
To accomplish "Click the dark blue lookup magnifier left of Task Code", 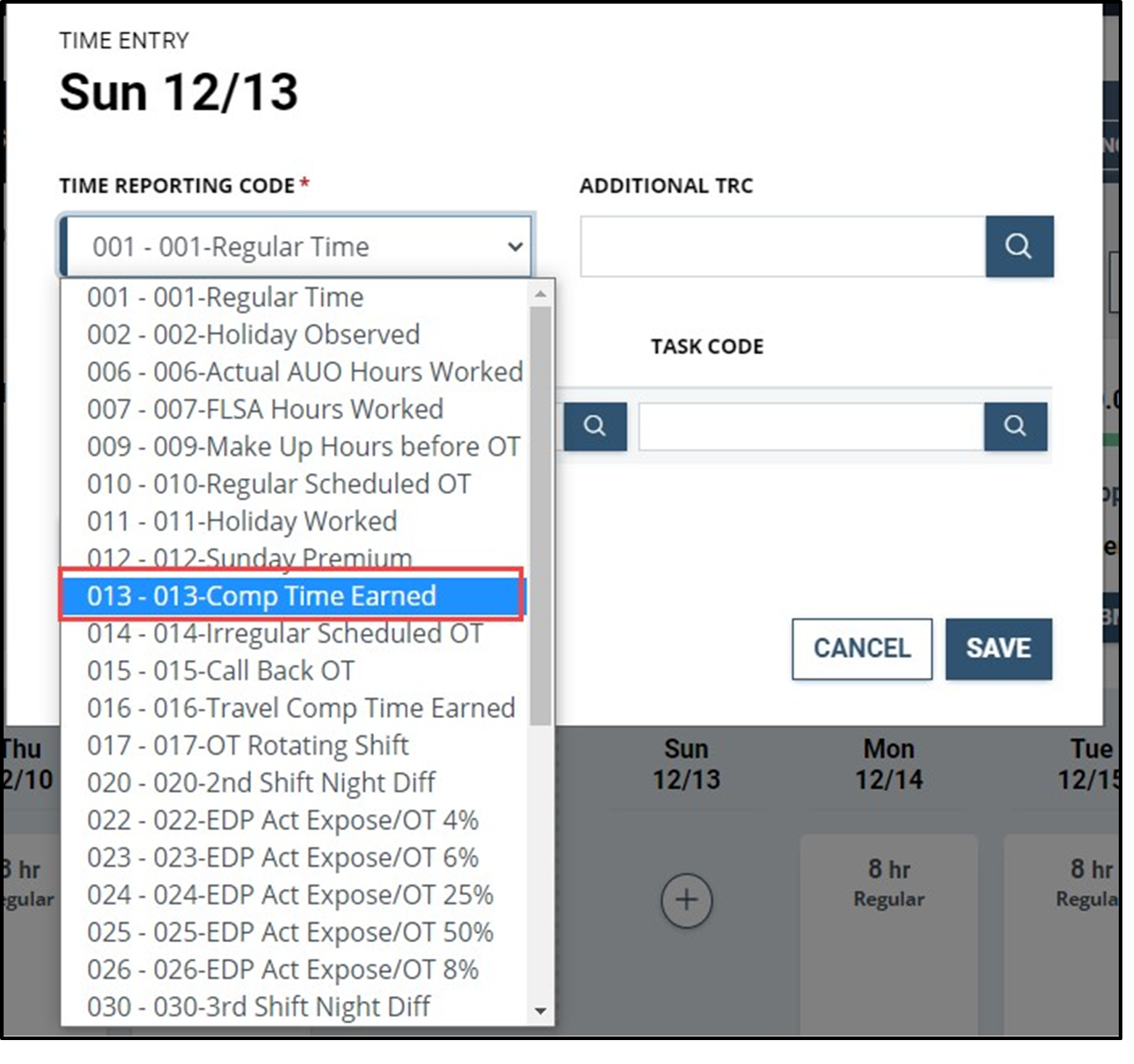I will coord(595,426).
